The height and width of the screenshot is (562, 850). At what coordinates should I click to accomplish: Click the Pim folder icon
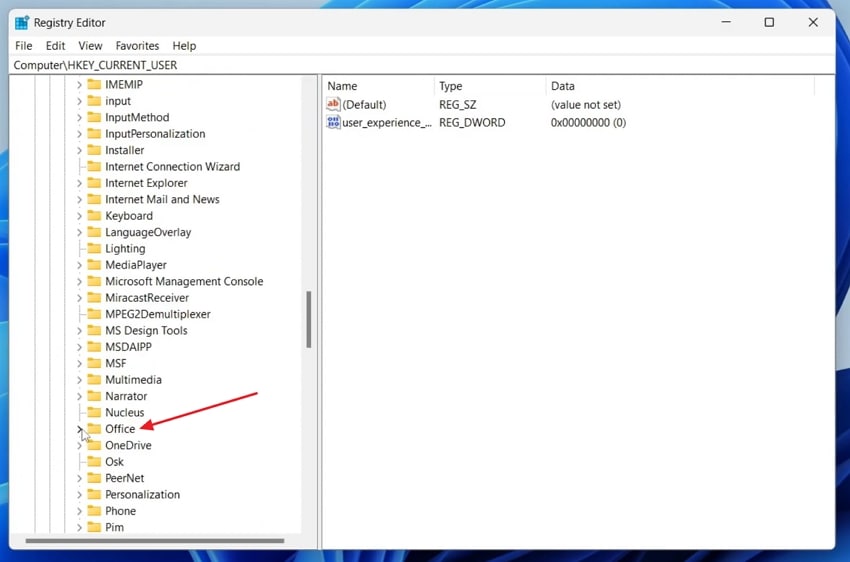pos(94,527)
